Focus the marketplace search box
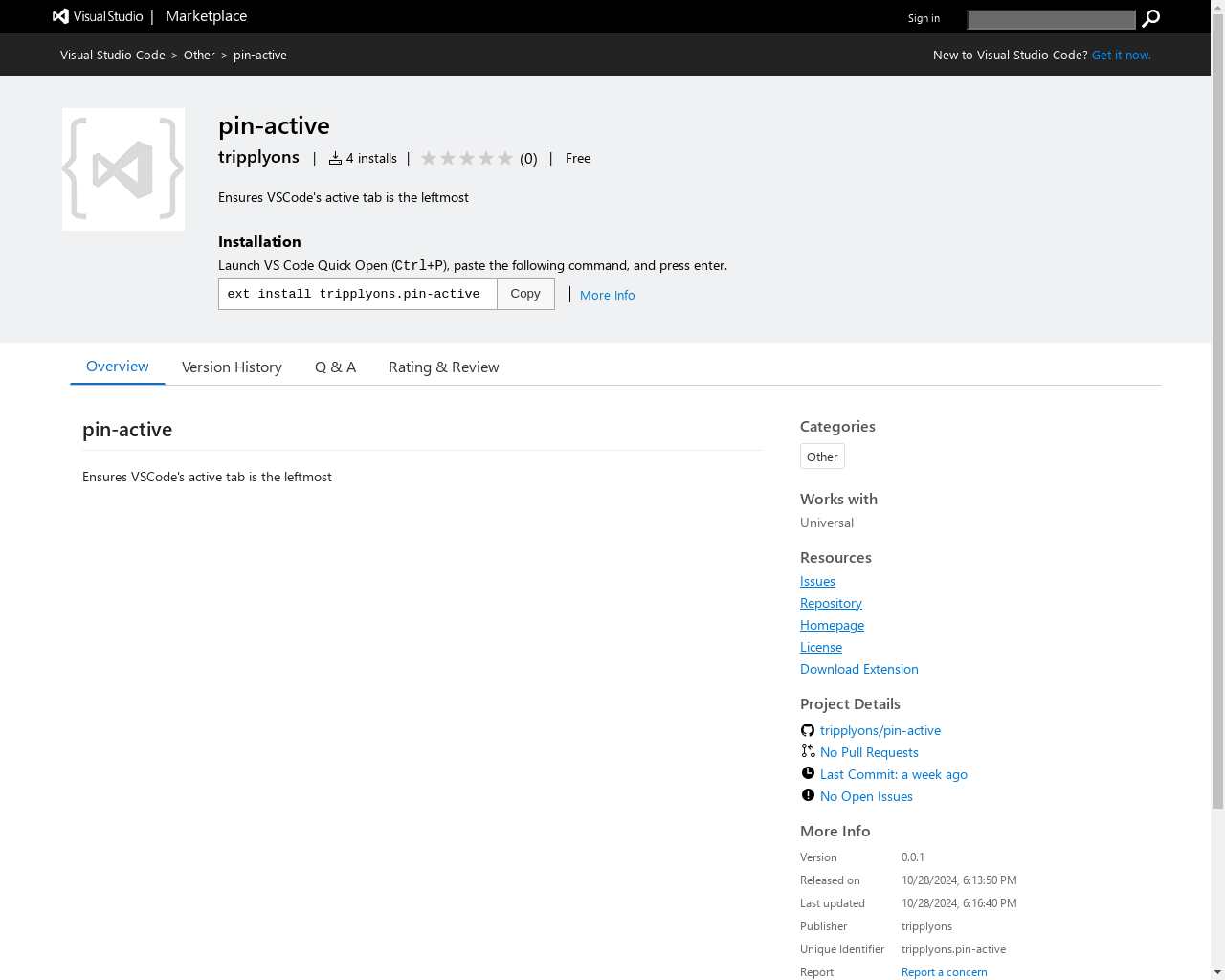The width and height of the screenshot is (1225, 980). (x=1051, y=19)
